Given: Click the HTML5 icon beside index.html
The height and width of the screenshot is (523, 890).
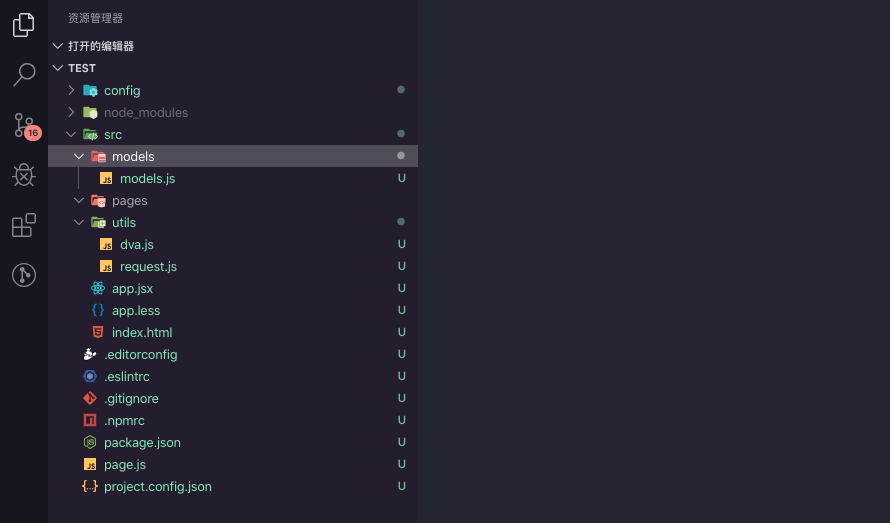Looking at the screenshot, I should pos(98,332).
